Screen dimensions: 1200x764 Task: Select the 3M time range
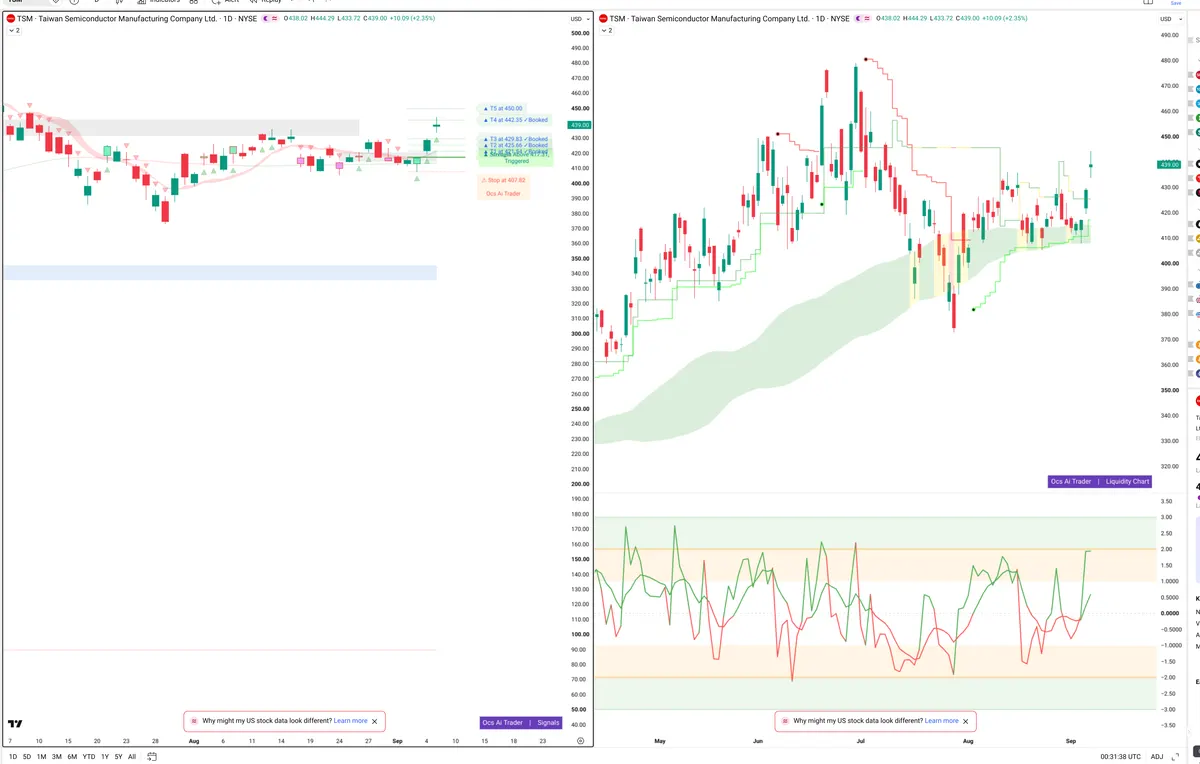click(x=56, y=757)
